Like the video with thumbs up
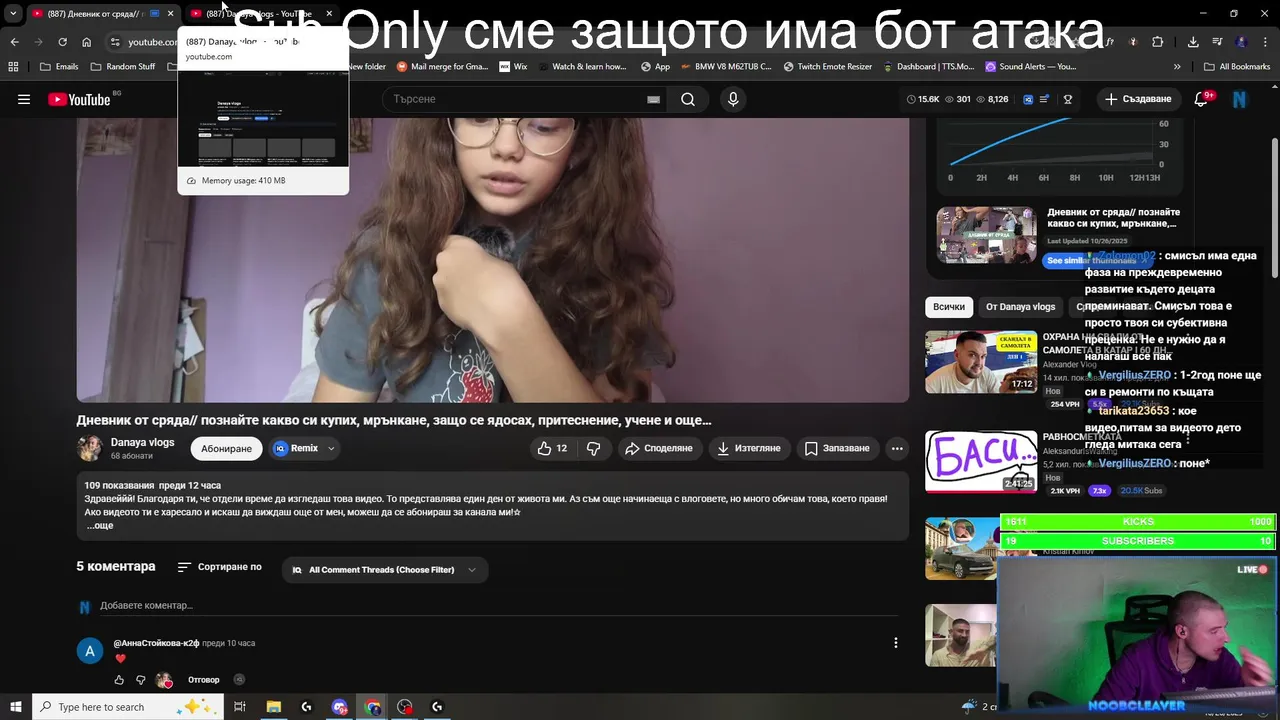 click(552, 448)
